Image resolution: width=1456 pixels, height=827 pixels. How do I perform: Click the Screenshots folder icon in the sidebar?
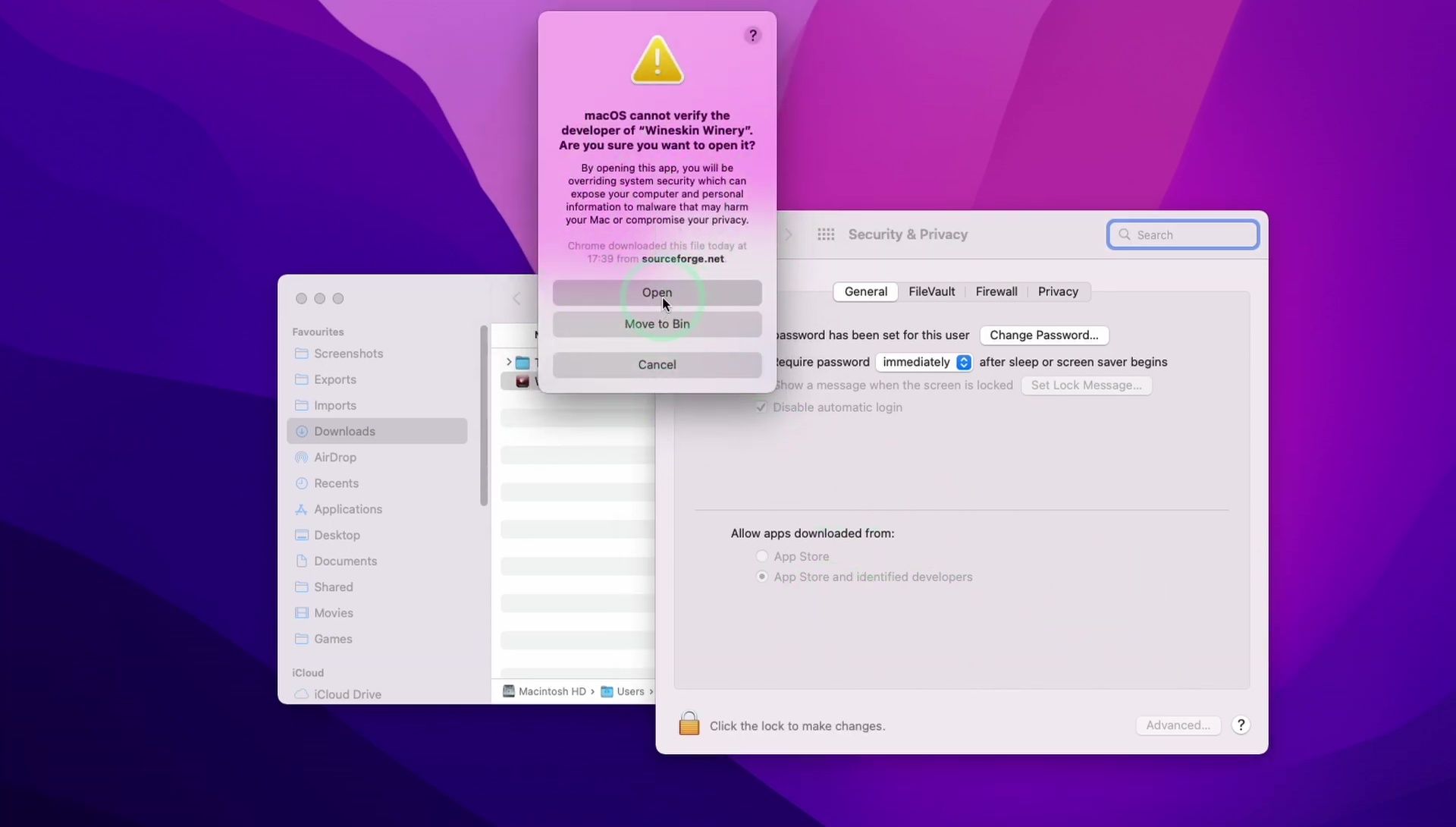[x=301, y=354]
